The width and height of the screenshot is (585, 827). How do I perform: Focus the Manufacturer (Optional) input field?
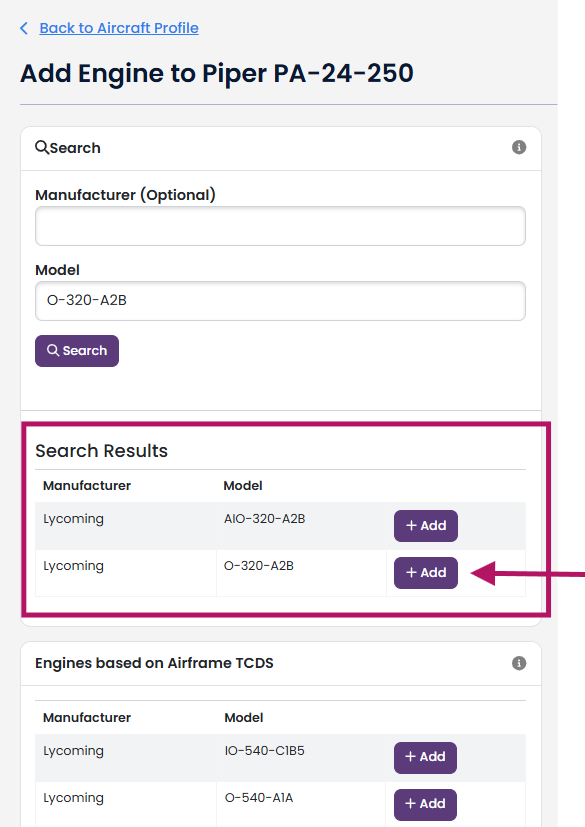pyautogui.click(x=280, y=226)
